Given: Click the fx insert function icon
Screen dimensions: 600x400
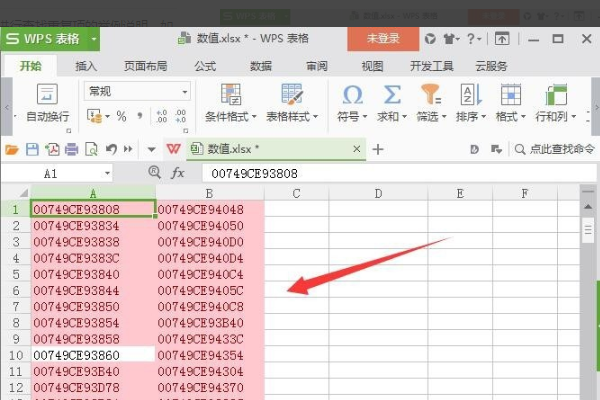Looking at the screenshot, I should coord(178,173).
